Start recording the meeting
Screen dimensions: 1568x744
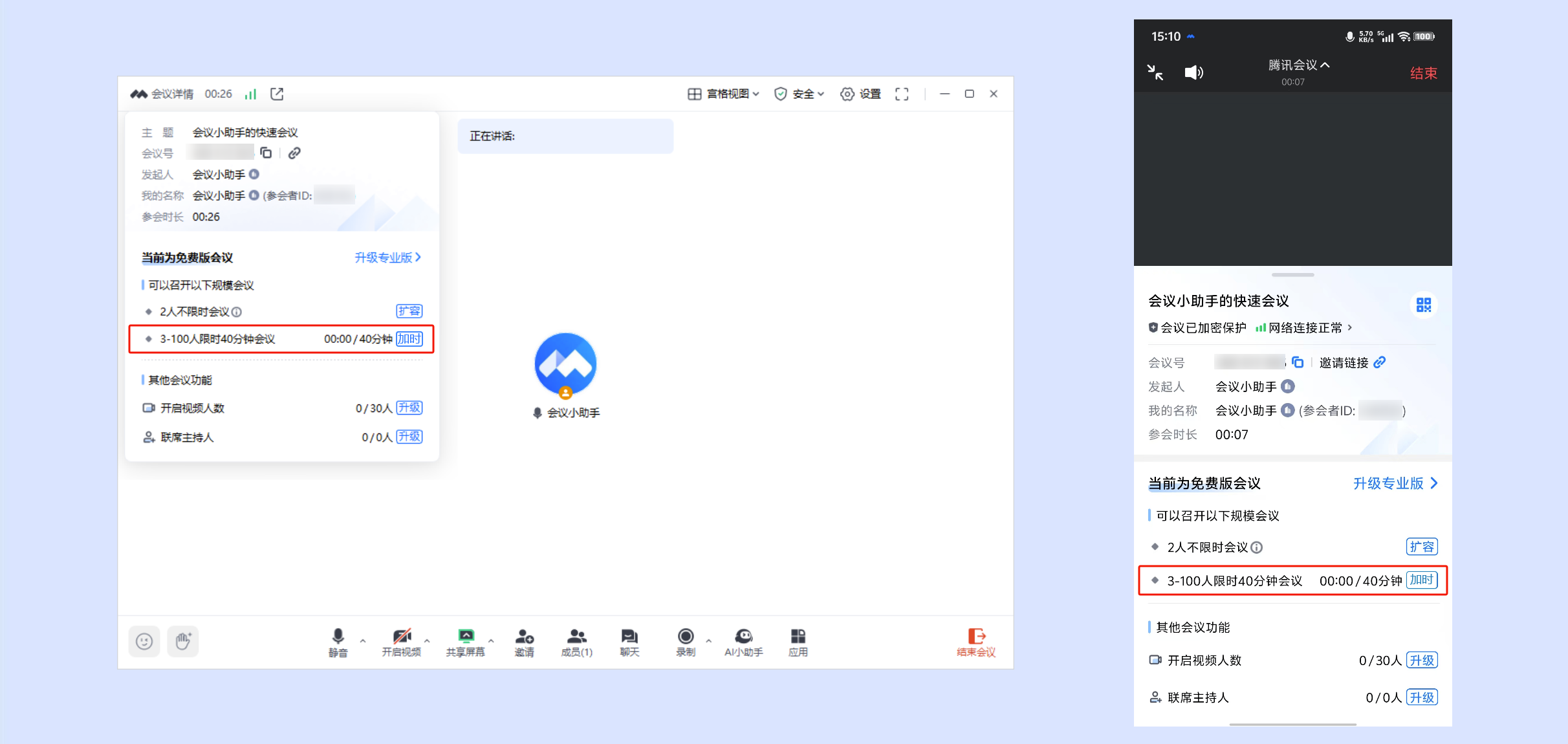coord(686,642)
